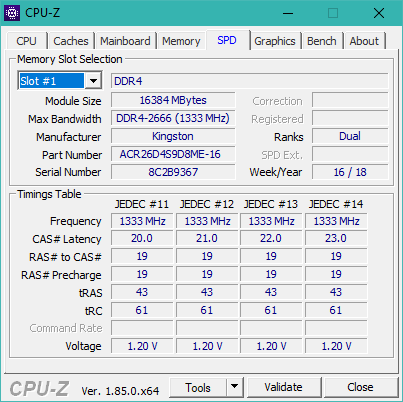
Task: Click the CAS# Latency row label
Action: point(67,239)
